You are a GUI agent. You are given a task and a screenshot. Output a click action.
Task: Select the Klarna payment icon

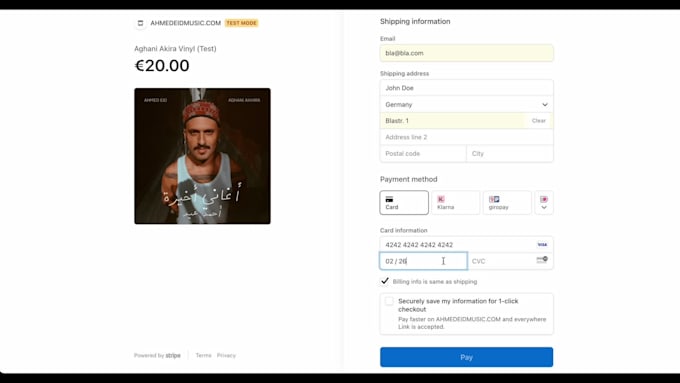441,199
